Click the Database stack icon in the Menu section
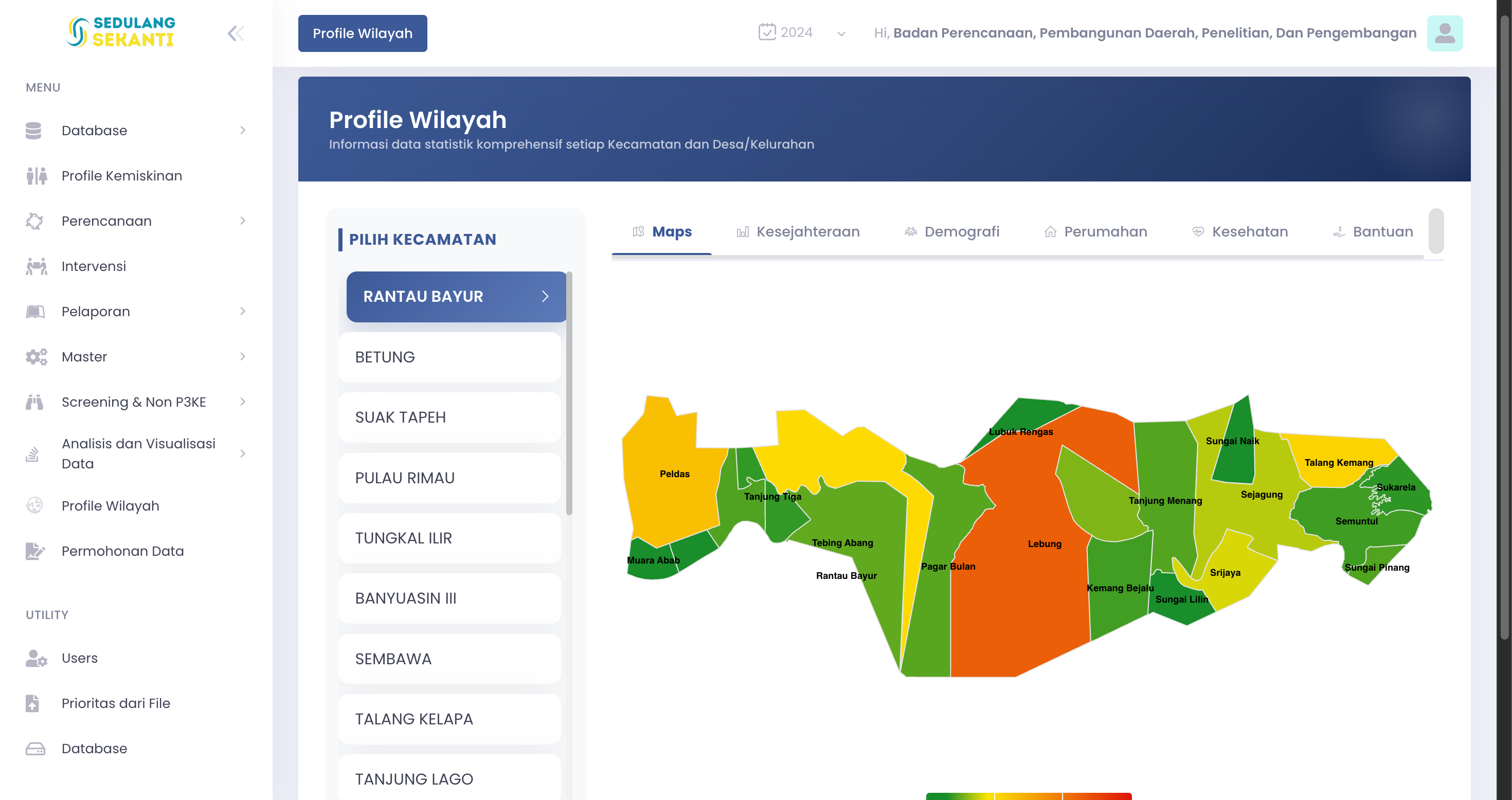Screen dimensions: 1512x800 pos(33,130)
